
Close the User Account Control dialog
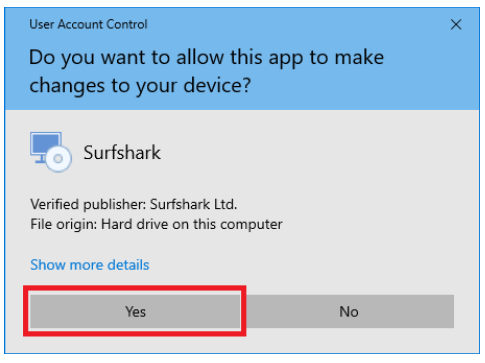point(456,24)
